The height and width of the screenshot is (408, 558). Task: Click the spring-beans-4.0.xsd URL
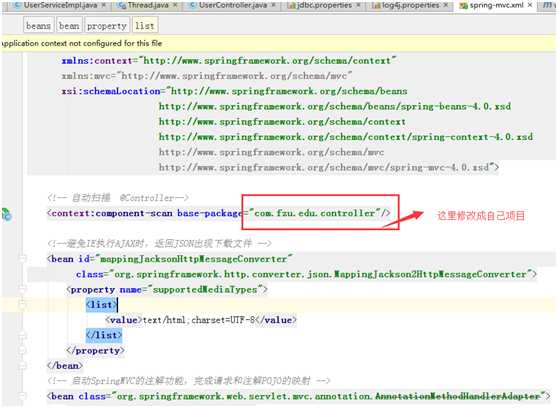335,106
